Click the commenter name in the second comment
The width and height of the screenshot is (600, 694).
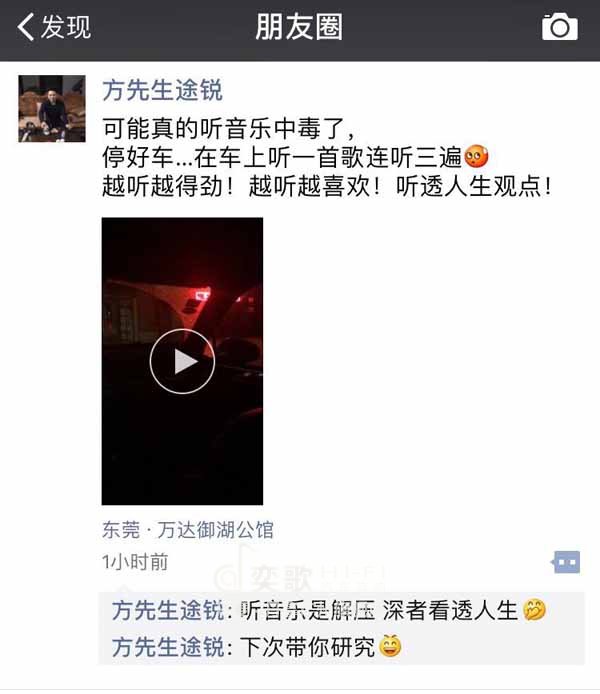[168, 646]
